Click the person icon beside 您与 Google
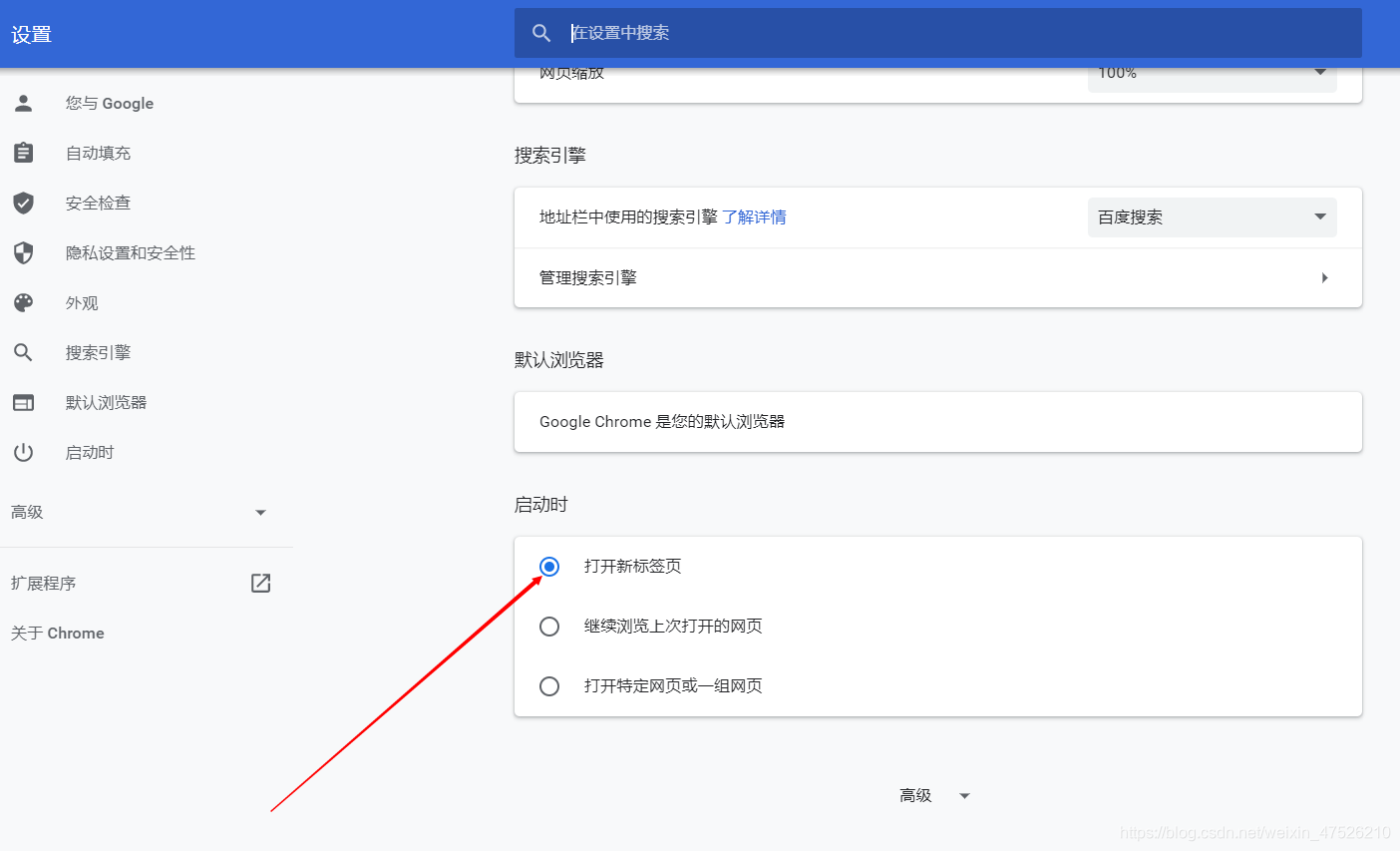Viewport: 1400px width, 851px height. pyautogui.click(x=23, y=103)
